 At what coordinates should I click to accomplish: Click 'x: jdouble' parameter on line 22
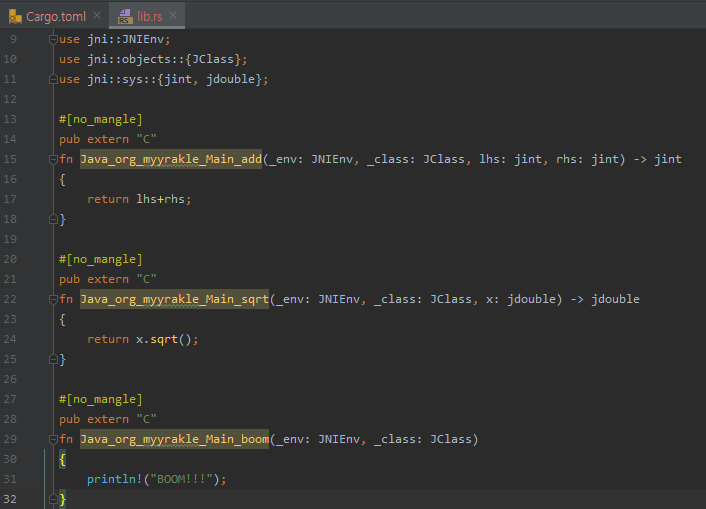click(x=520, y=299)
